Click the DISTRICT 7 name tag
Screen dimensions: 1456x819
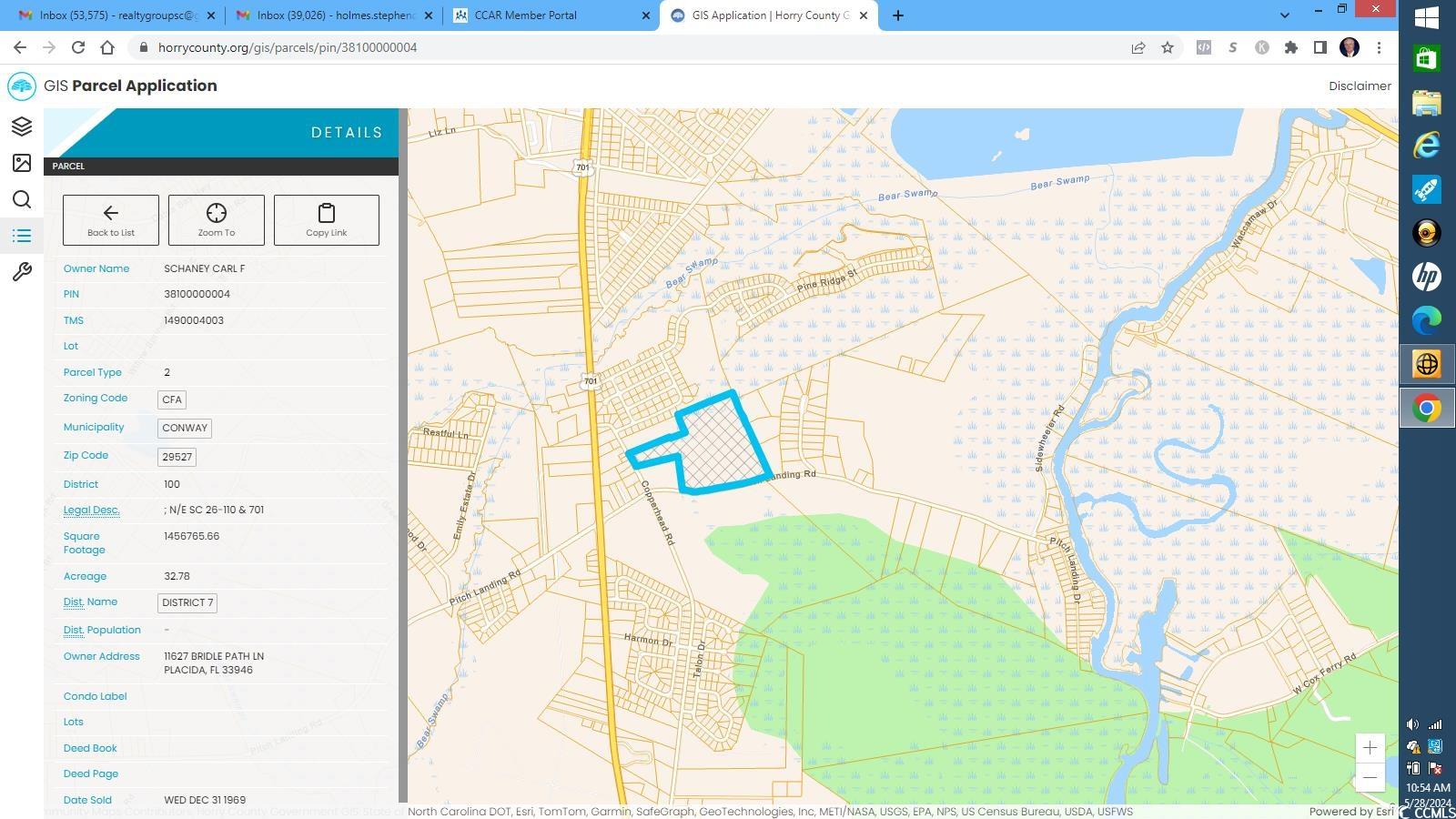(x=187, y=602)
